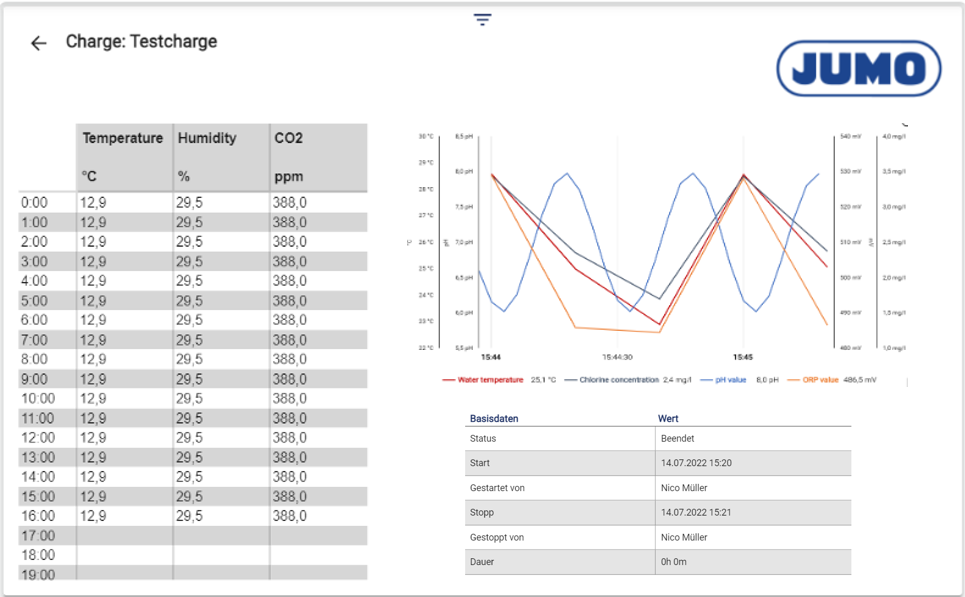Click the Dauer row in Basisdaten table
Viewport: 965px width, 597px height.
coord(658,562)
